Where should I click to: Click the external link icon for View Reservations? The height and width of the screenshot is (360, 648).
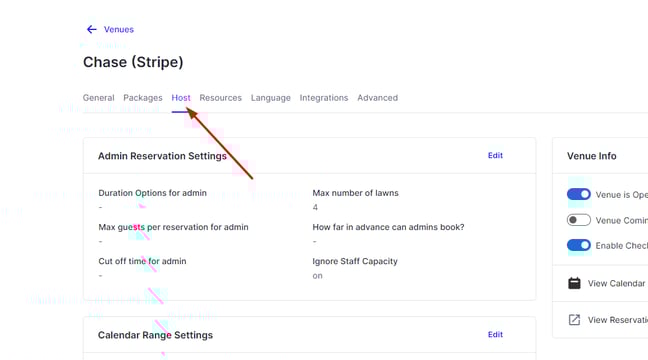574,319
